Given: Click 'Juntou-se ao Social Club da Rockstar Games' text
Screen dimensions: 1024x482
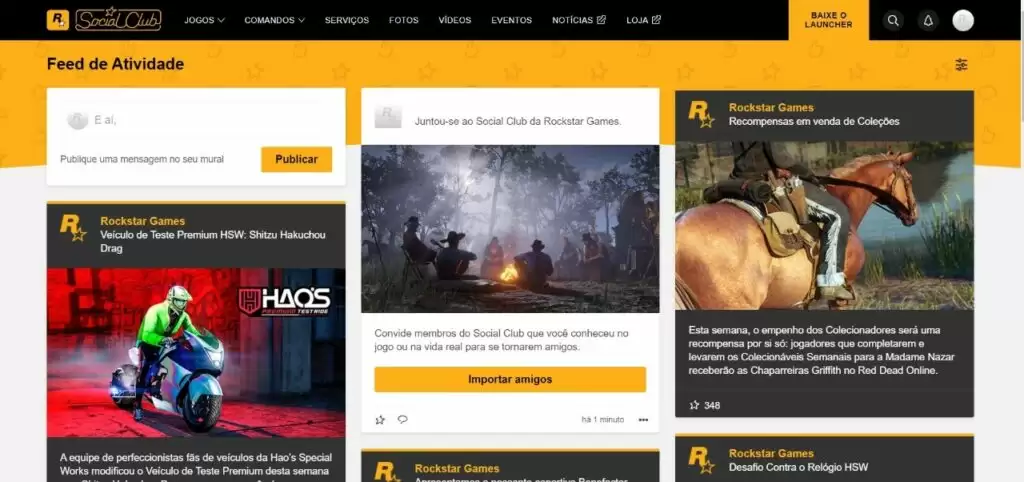Looking at the screenshot, I should [518, 121].
